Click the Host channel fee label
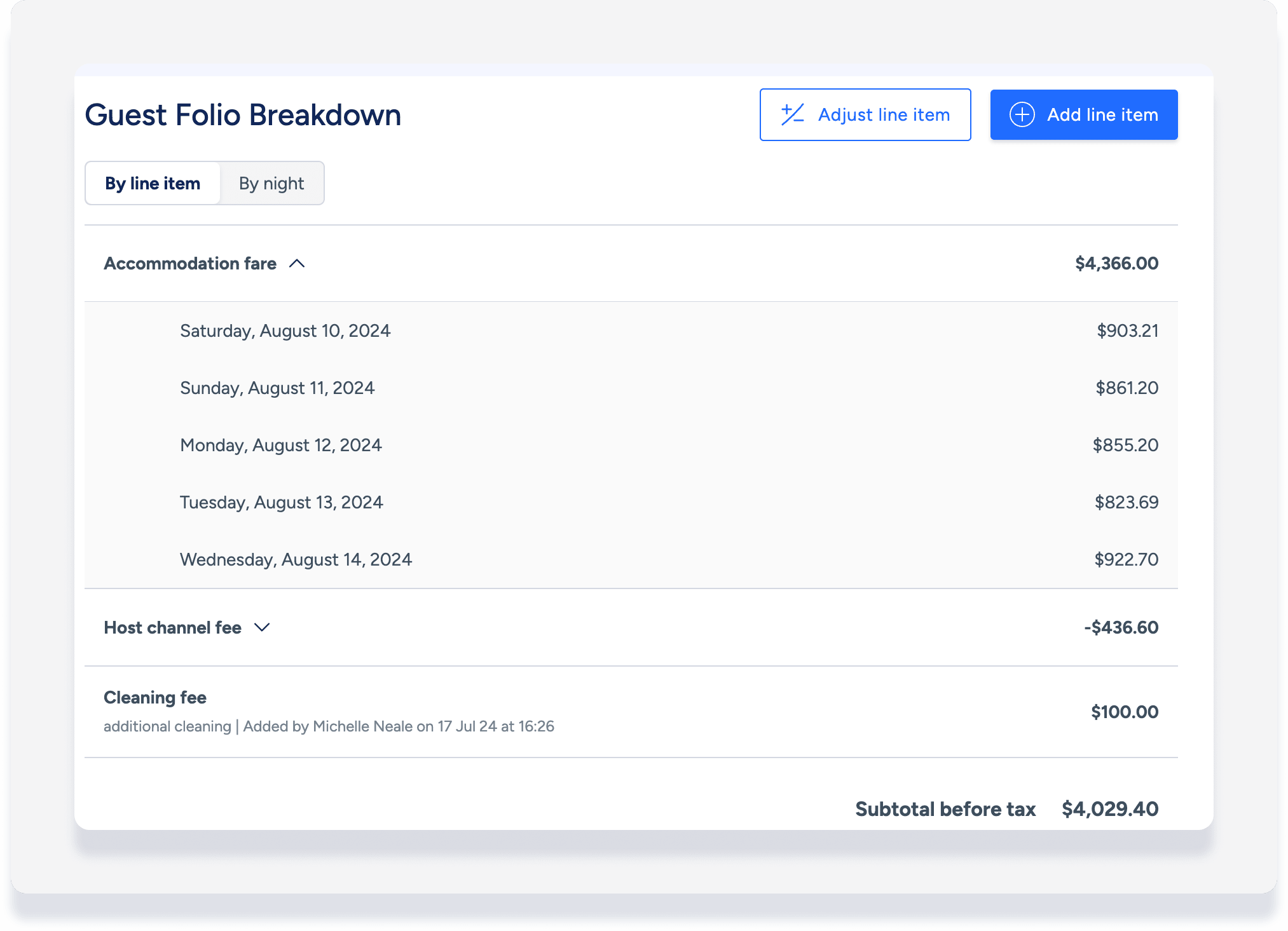The height and width of the screenshot is (931, 1288). 173,628
